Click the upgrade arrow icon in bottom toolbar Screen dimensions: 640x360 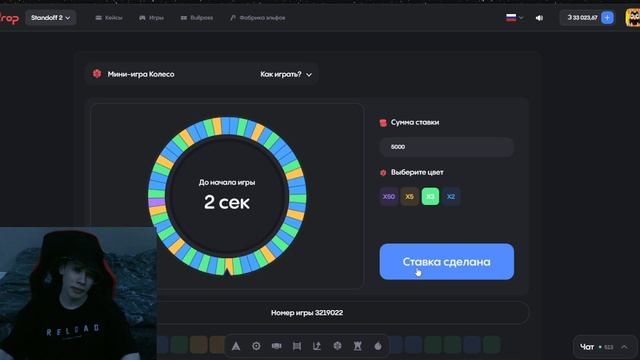[x=317, y=346]
